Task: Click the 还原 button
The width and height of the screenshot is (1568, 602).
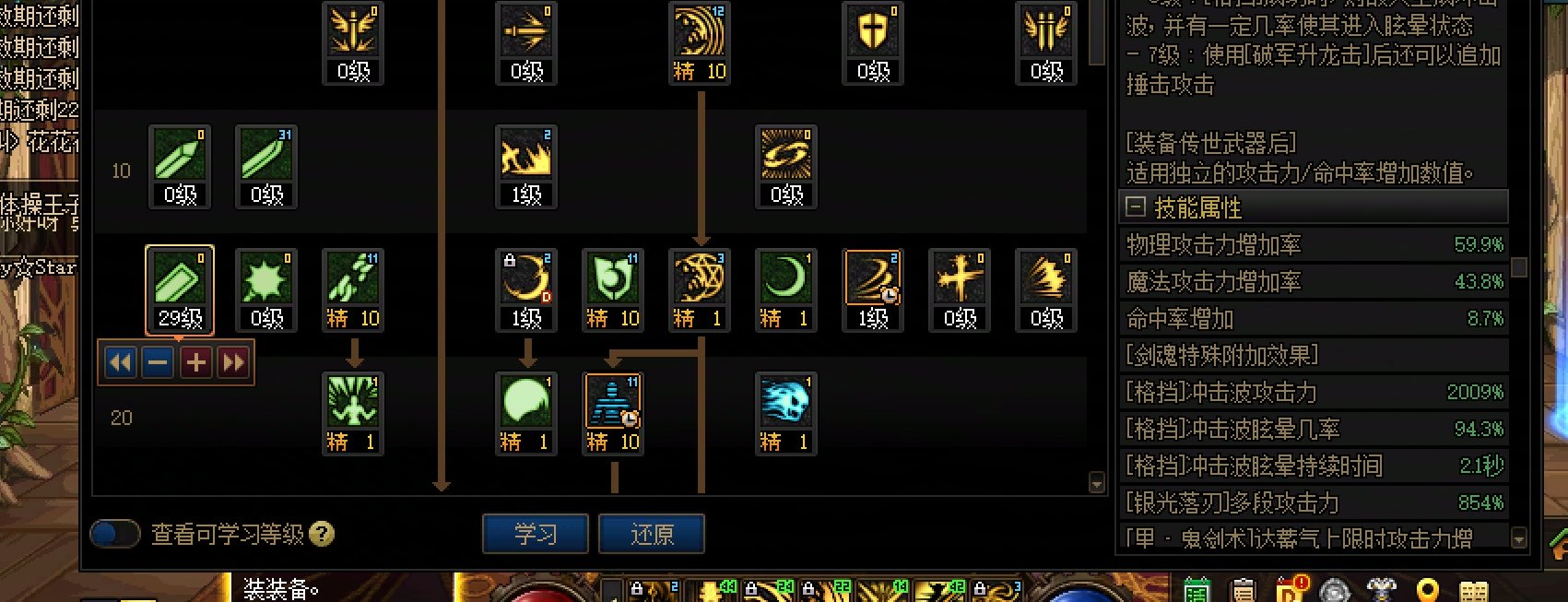Action: click(x=652, y=534)
